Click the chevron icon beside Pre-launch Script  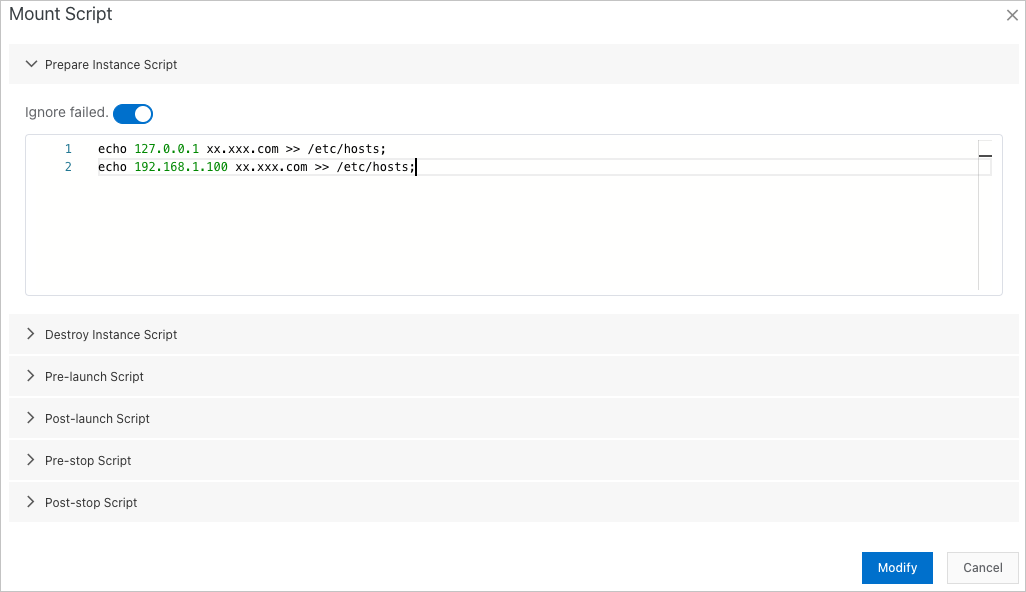(31, 376)
